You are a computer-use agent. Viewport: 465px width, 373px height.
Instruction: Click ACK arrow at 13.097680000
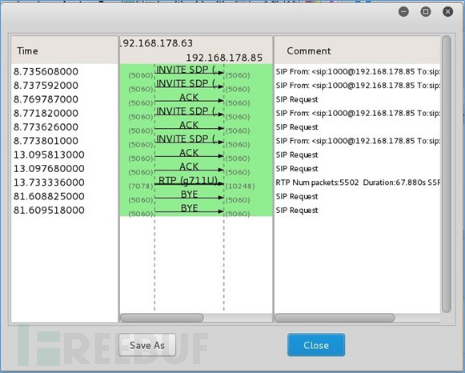(x=189, y=167)
